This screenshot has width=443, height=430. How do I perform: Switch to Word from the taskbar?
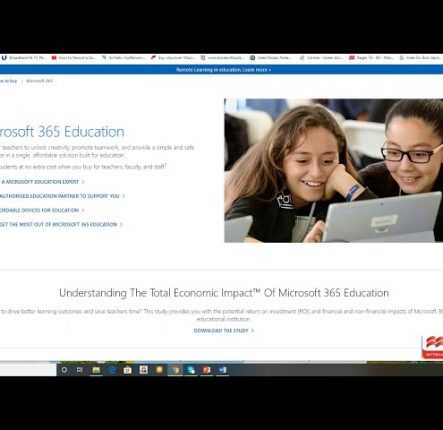coord(222,370)
